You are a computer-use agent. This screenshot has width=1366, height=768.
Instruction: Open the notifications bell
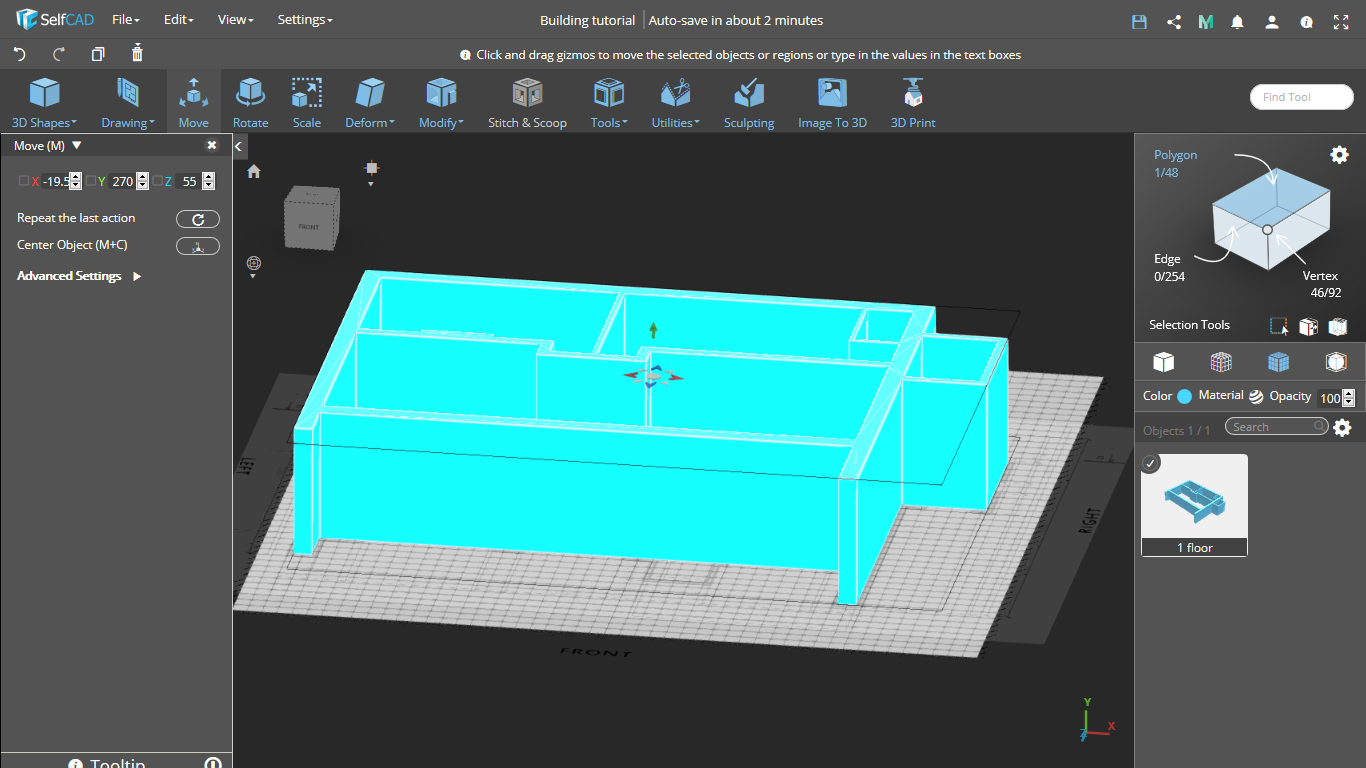[1238, 21]
